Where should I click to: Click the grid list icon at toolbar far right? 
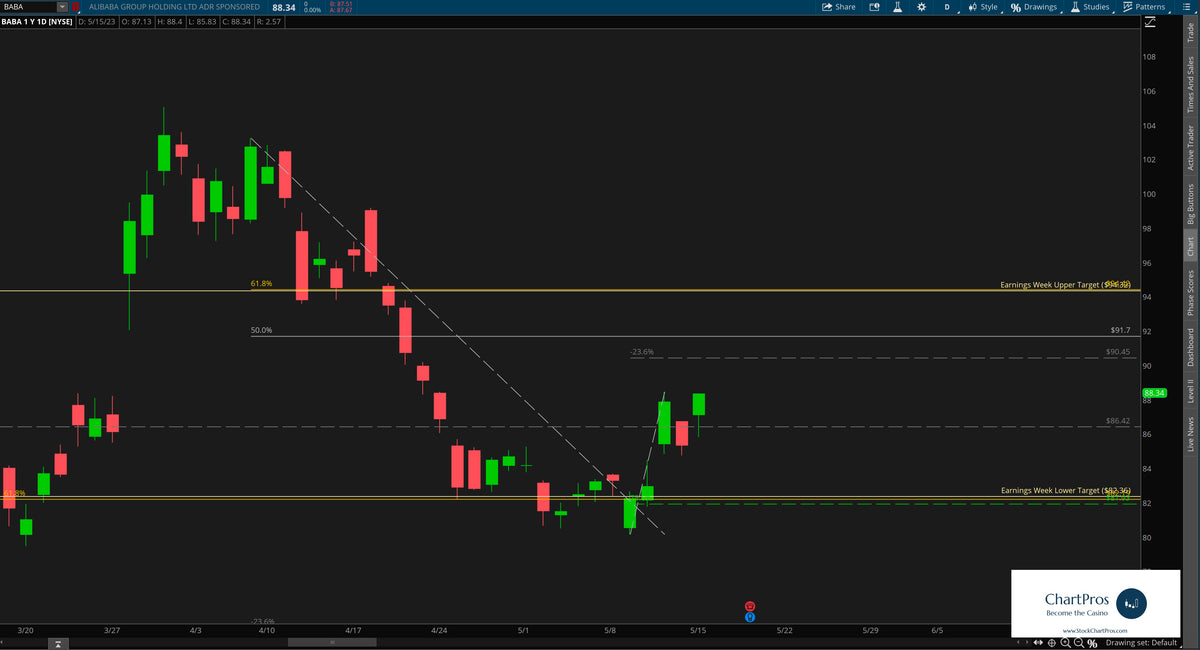pos(1187,7)
